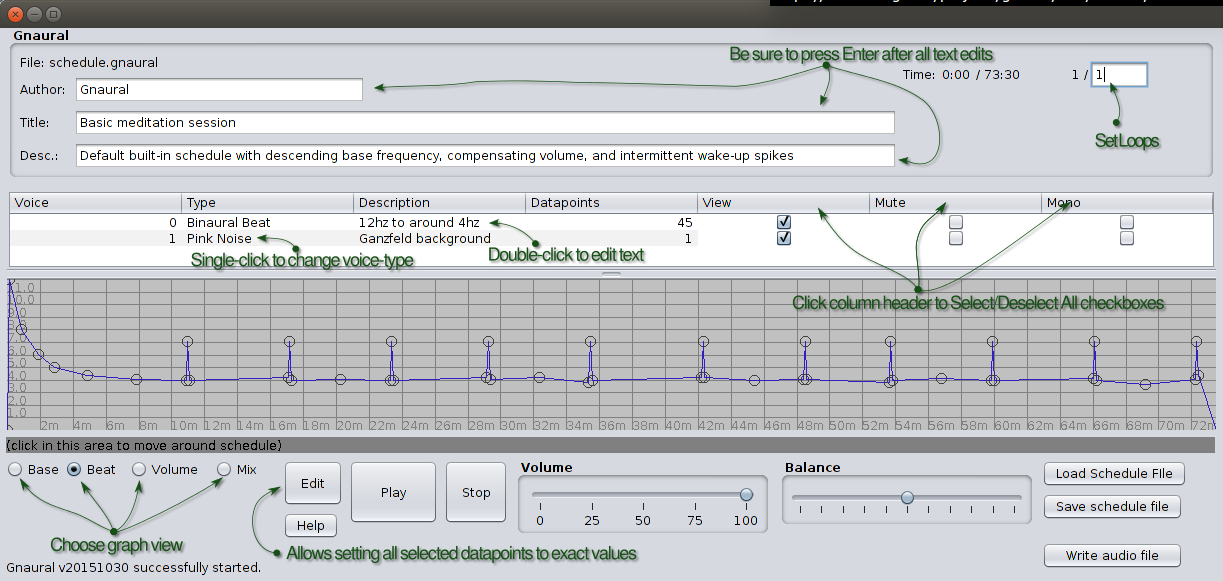Uncheck View checkbox for Binaural Beat voice
1223x581 pixels.
tap(785, 222)
